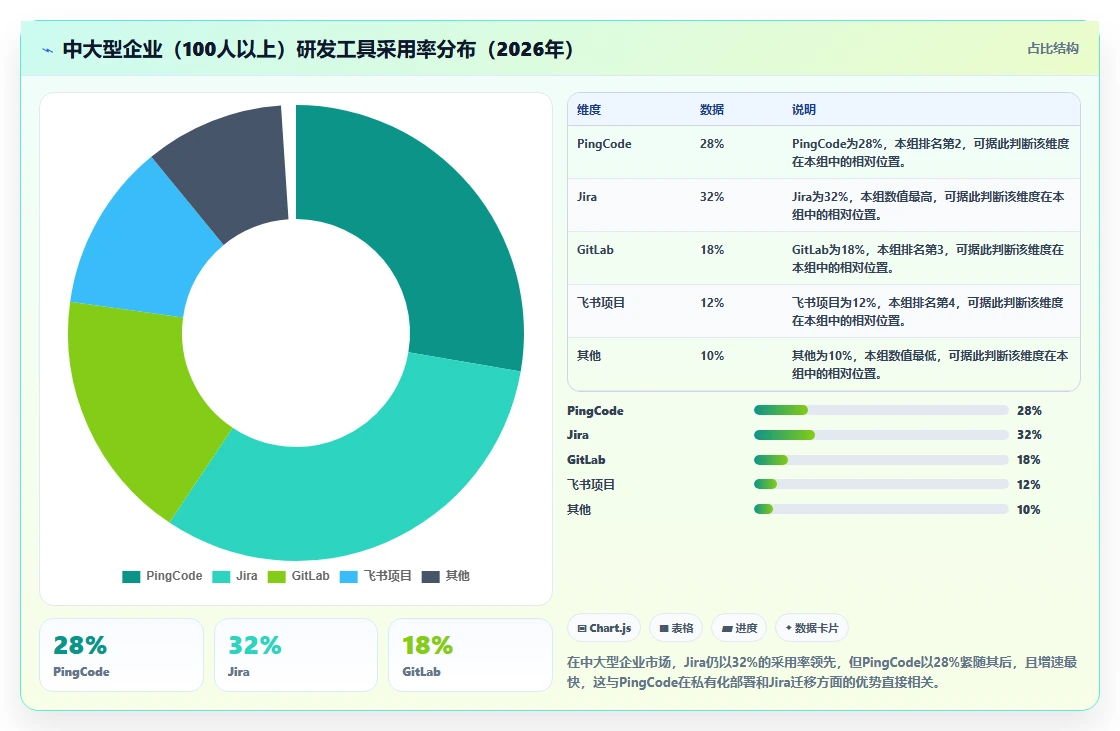This screenshot has width=1120, height=731.
Task: Toggle the 飞书项目 legend color box
Action: [x=349, y=577]
